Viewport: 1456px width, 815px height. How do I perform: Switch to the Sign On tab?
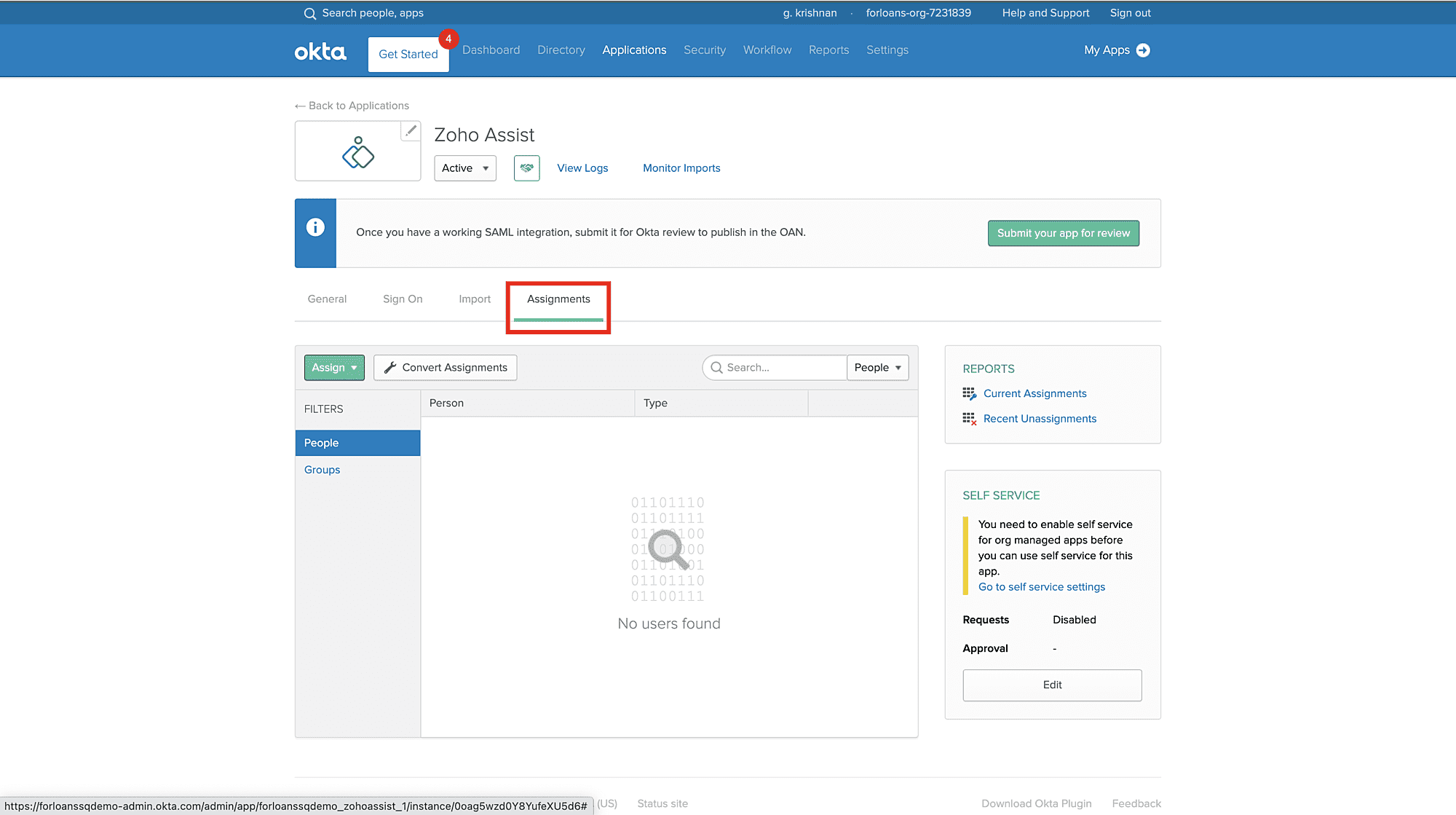click(403, 299)
